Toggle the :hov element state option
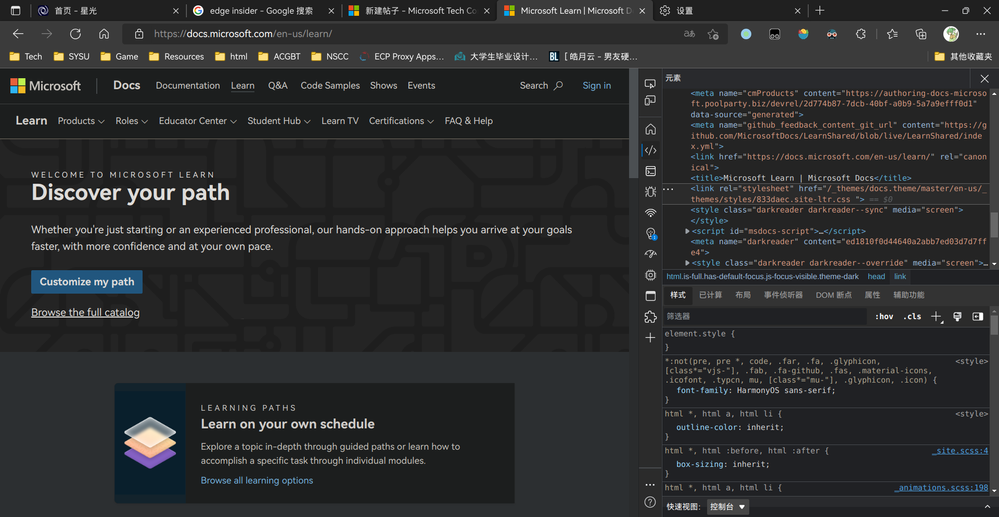The width and height of the screenshot is (999, 517). click(x=884, y=316)
